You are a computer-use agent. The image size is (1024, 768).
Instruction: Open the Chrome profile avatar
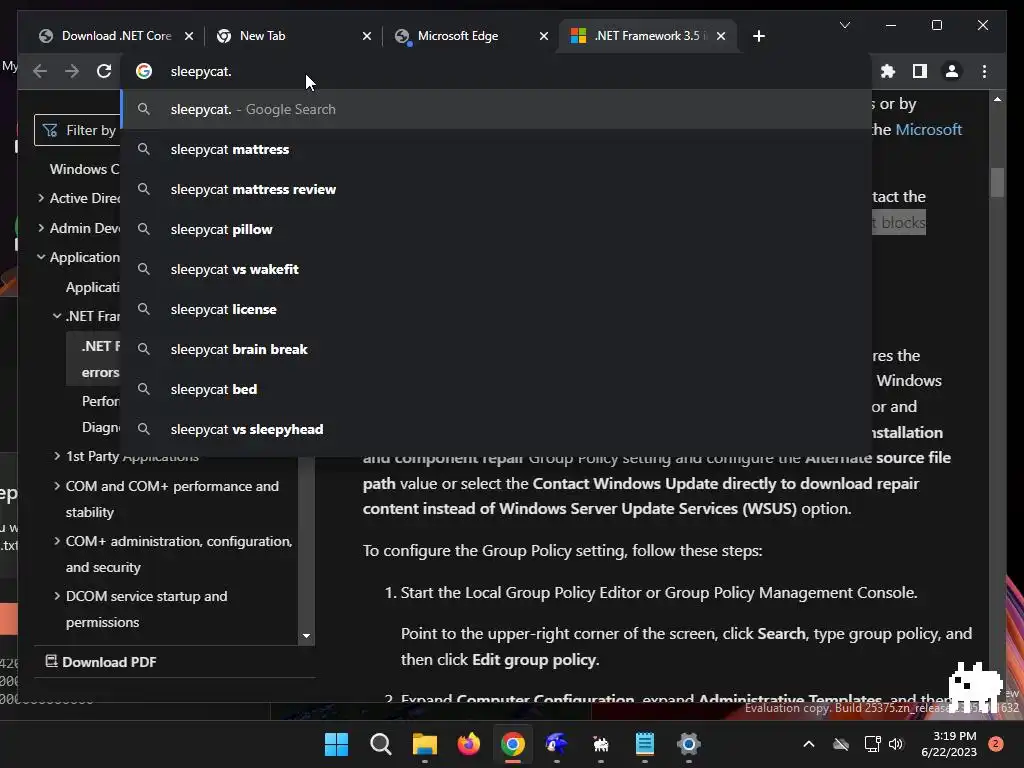pyautogui.click(x=952, y=71)
